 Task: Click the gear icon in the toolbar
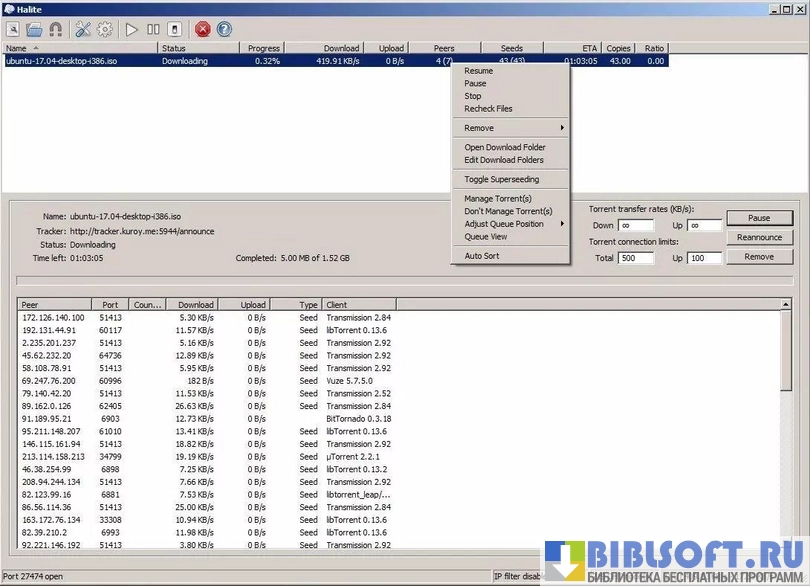(104, 29)
